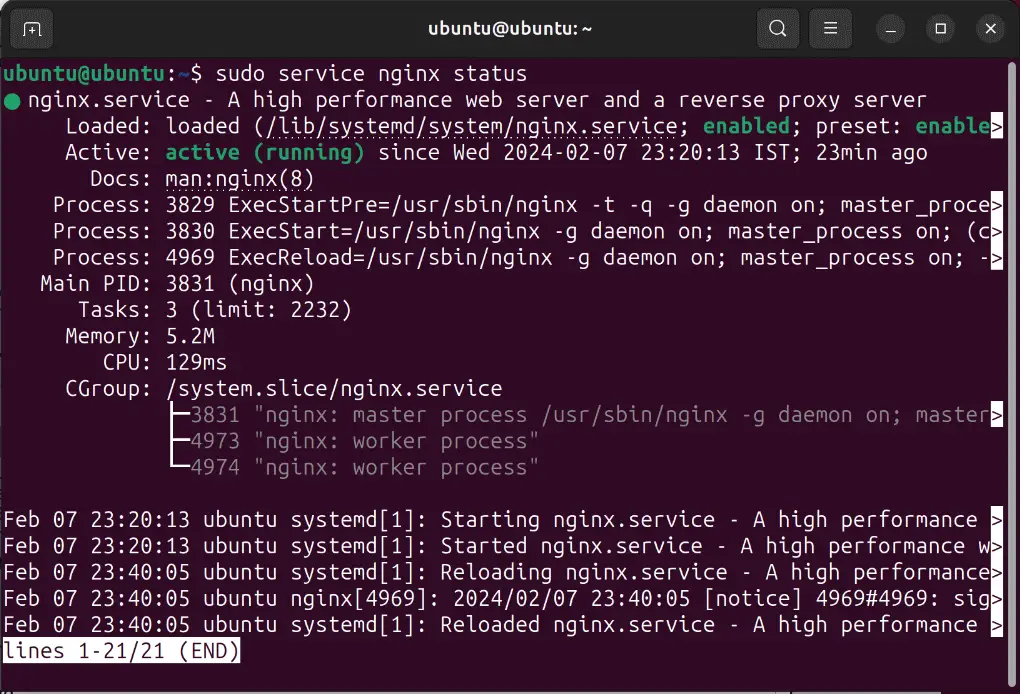The height and width of the screenshot is (694, 1020).
Task: Open the /lib/systemd/system/nginx.service path link
Action: [x=473, y=126]
